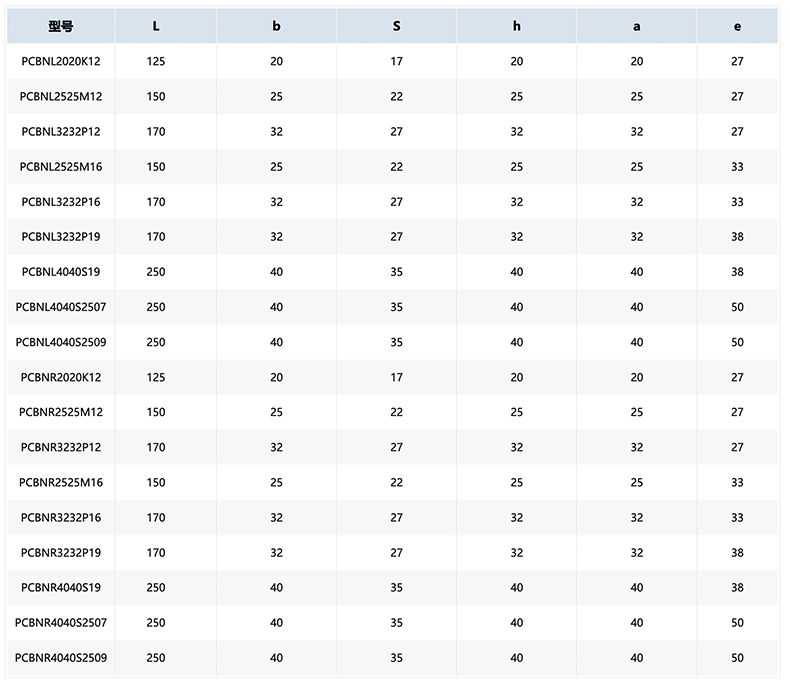
Task: Select the L column header
Action: tap(156, 27)
